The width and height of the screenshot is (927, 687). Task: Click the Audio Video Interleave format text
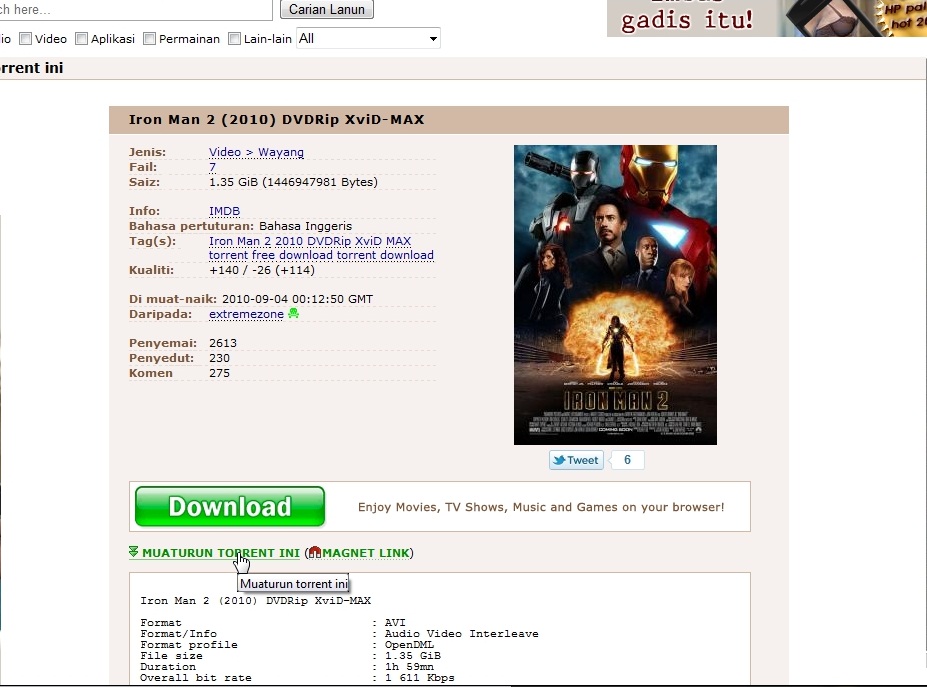[x=462, y=634]
